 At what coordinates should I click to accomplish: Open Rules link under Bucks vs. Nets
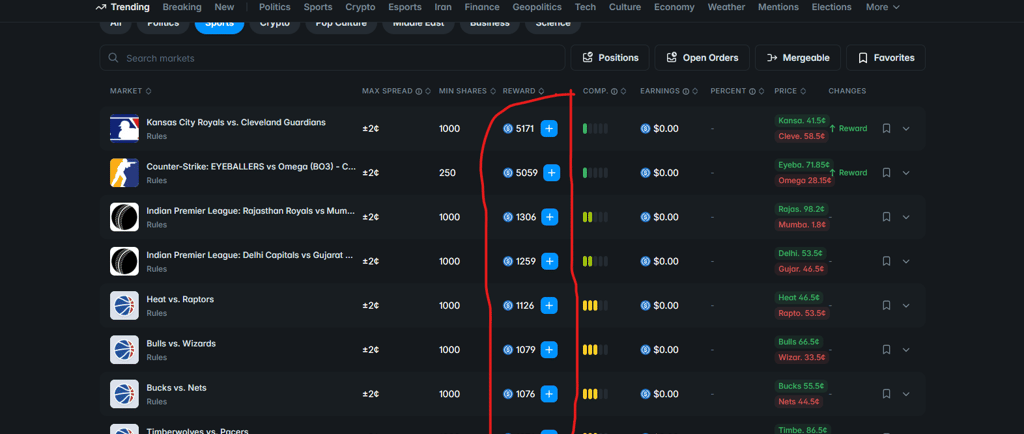pos(156,402)
